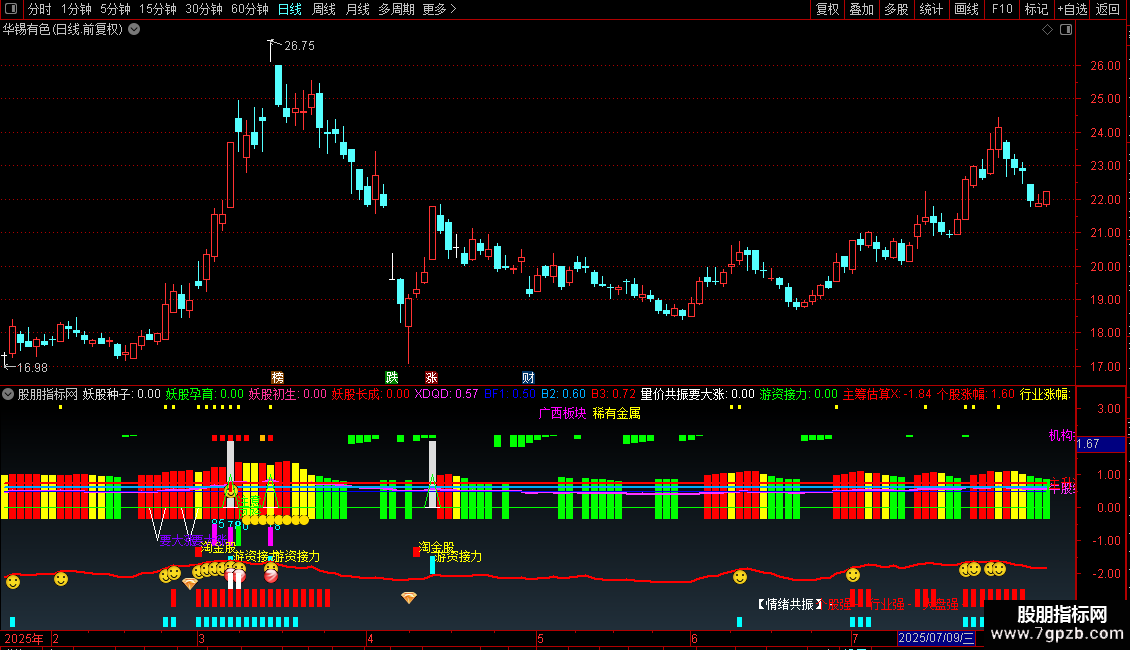1130x650 pixels.
Task: Expand the 更多 periods menu
Action: (439, 9)
